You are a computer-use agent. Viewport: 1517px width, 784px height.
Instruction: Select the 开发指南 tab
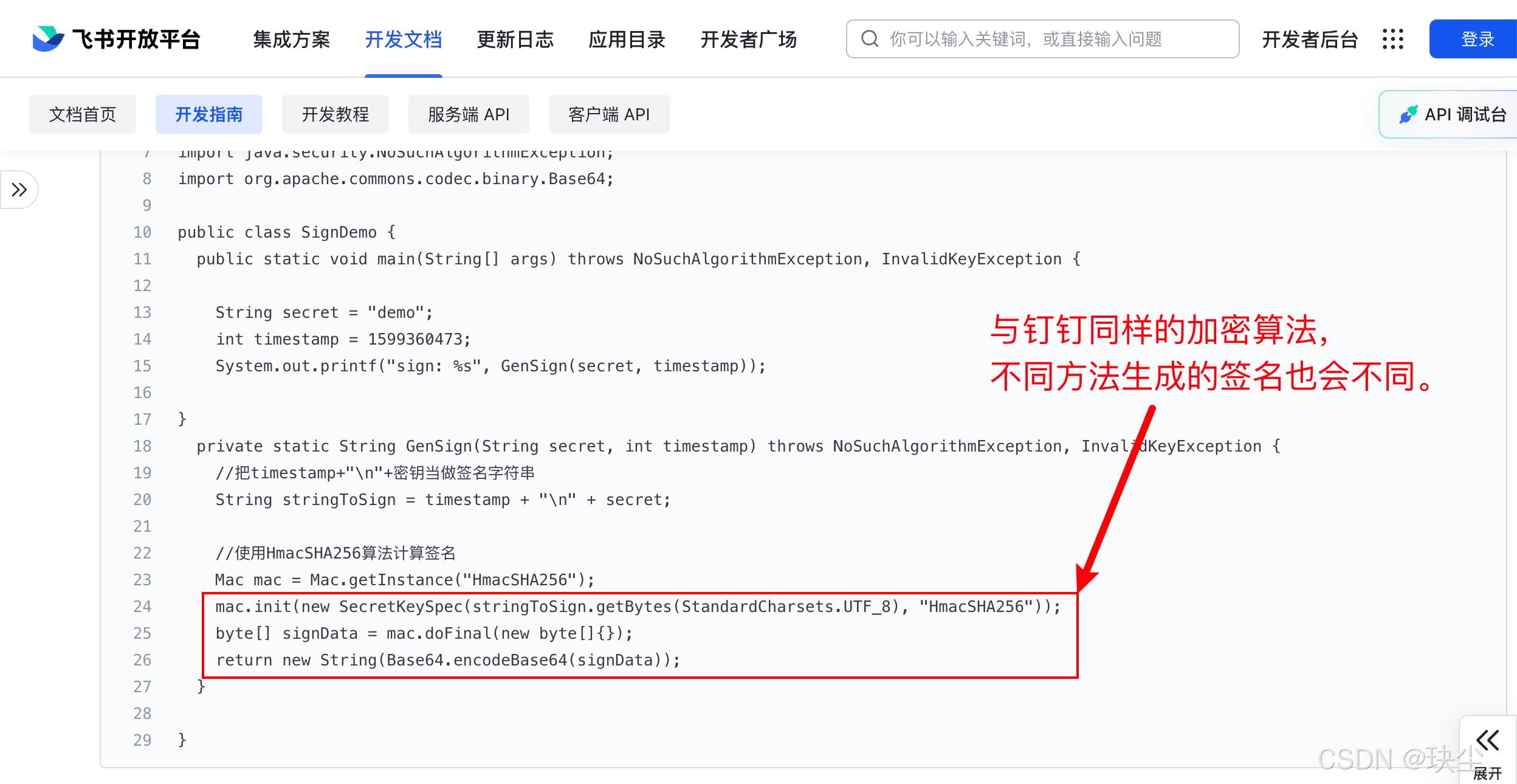[209, 114]
